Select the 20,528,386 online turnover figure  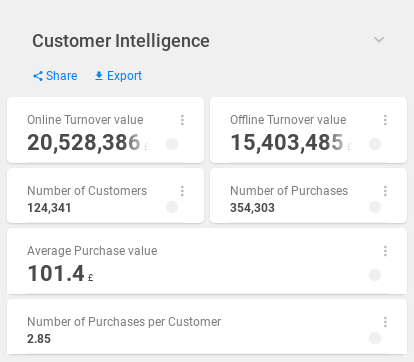(84, 143)
